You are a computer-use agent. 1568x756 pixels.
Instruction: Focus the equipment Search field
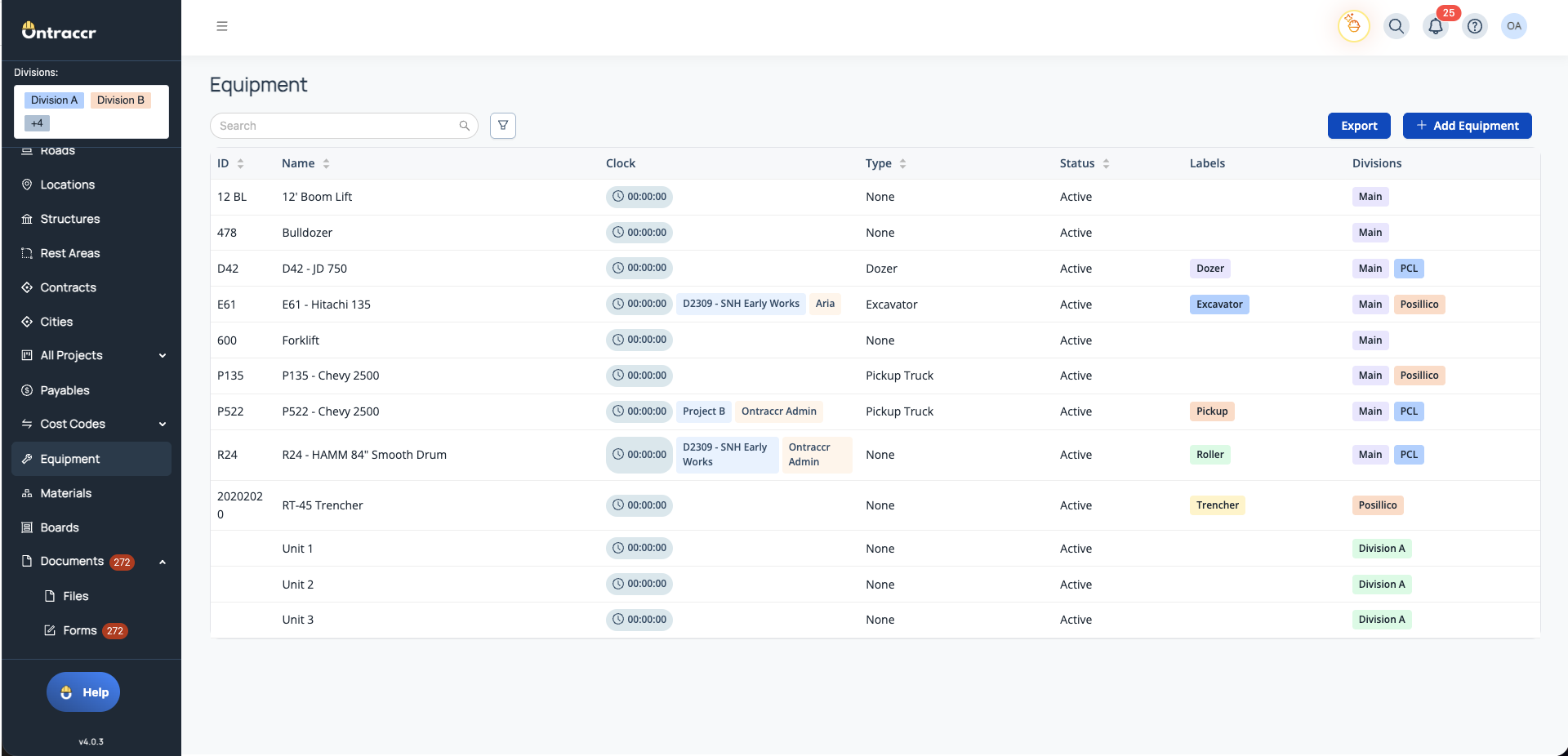pyautogui.click(x=336, y=126)
